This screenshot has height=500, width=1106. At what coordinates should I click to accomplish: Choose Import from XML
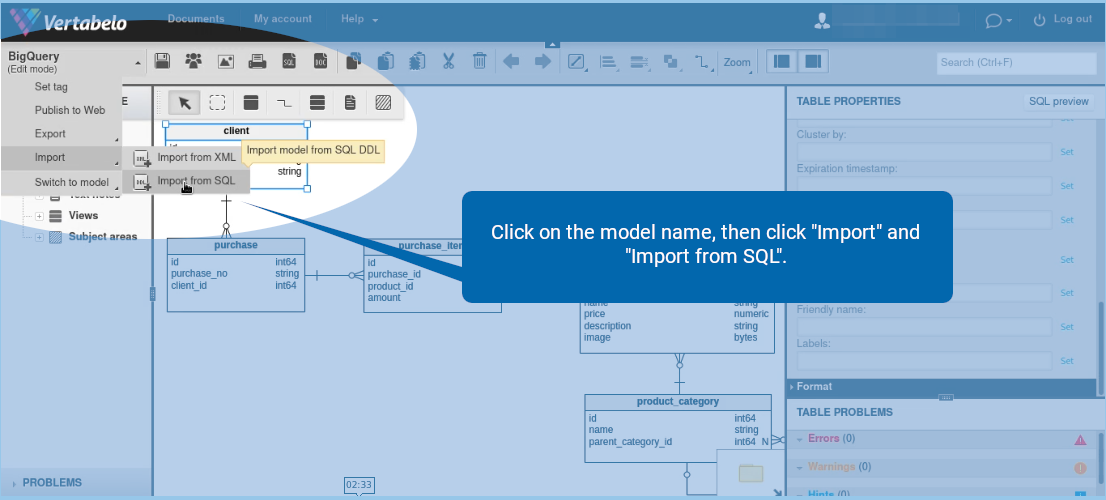[x=186, y=157]
